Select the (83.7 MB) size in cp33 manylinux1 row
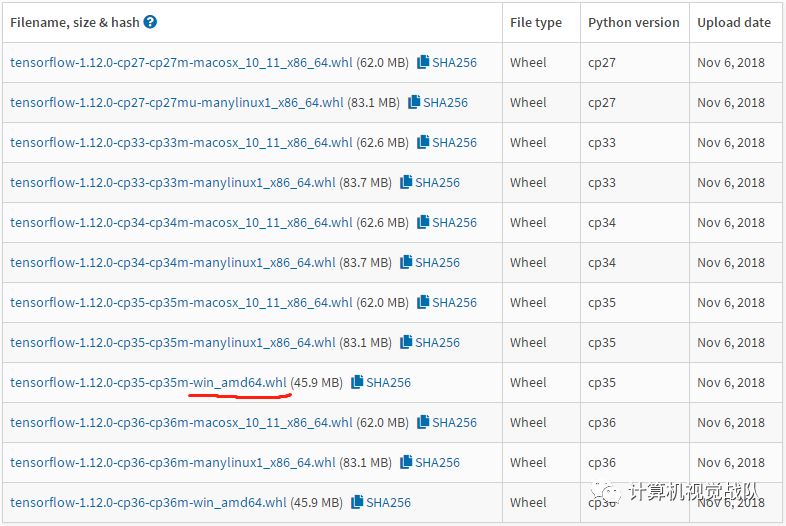This screenshot has width=786, height=526. click(x=365, y=183)
